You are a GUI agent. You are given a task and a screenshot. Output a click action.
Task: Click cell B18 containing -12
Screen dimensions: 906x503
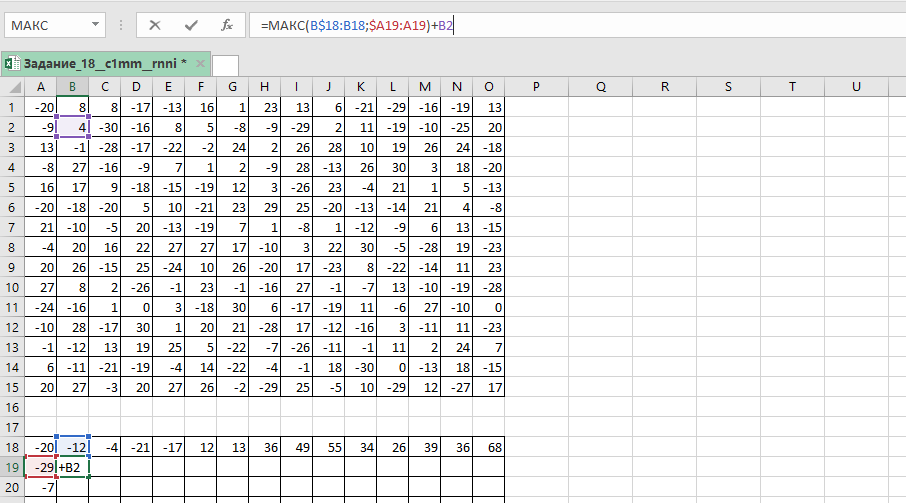click(73, 447)
